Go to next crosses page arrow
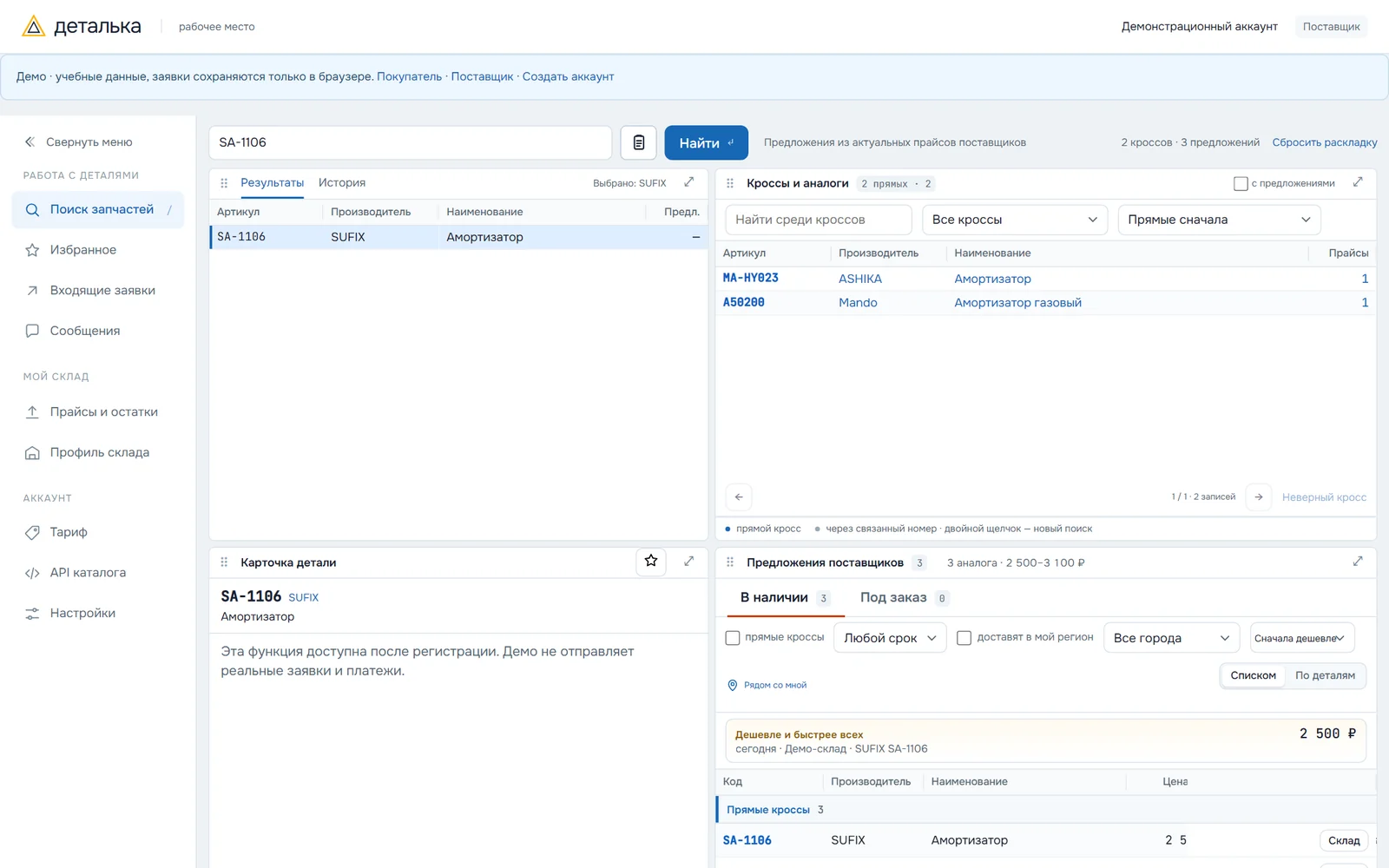The width and height of the screenshot is (1389, 868). pyautogui.click(x=1259, y=496)
